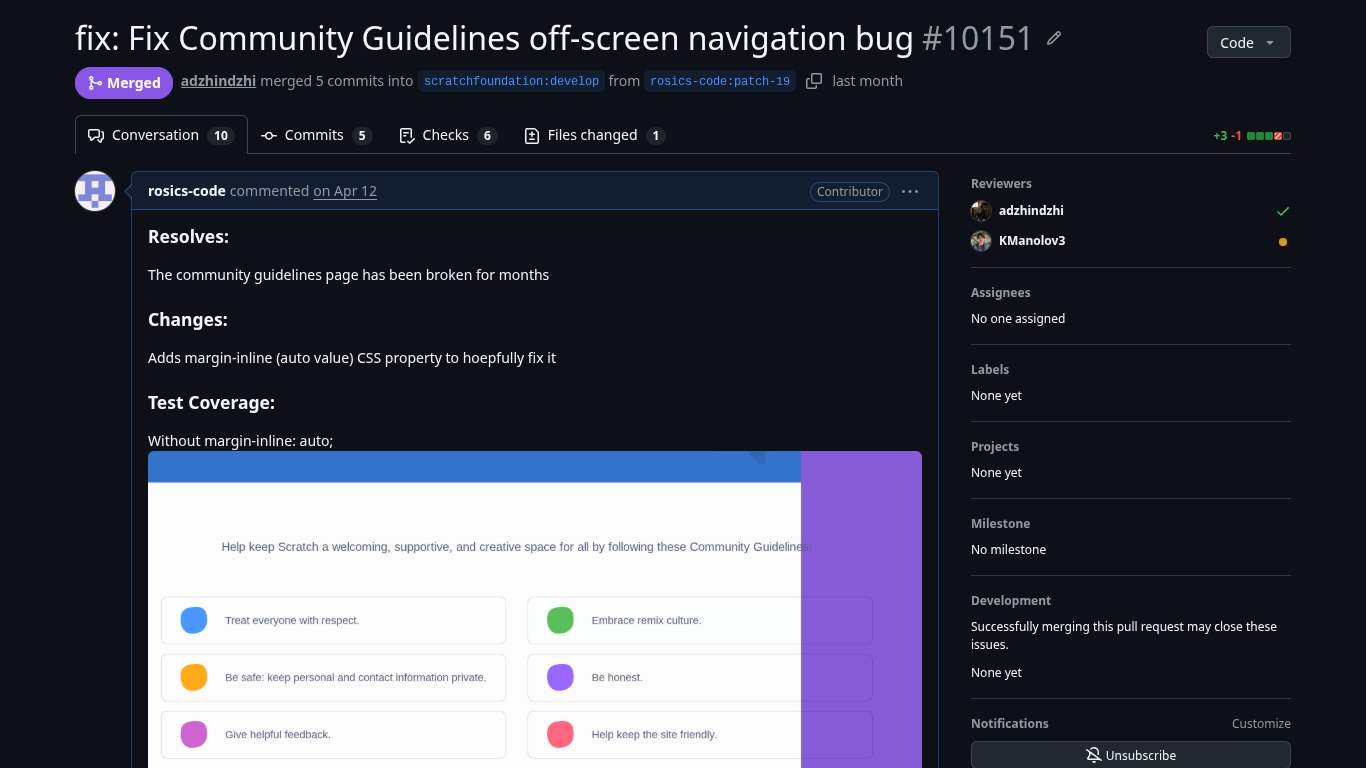This screenshot has width=1366, height=768.
Task: Click the 'Assignees' sidebar heading
Action: (1001, 293)
